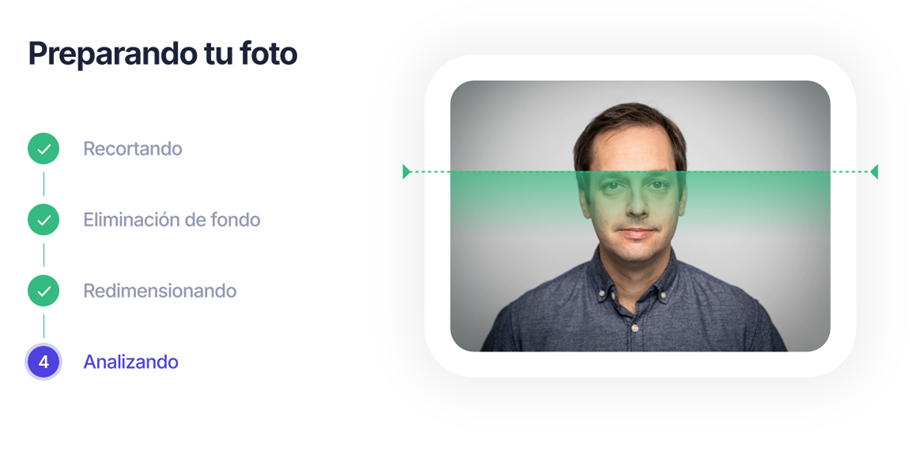
Task: Select the purple step 4 circle
Action: click(x=44, y=362)
